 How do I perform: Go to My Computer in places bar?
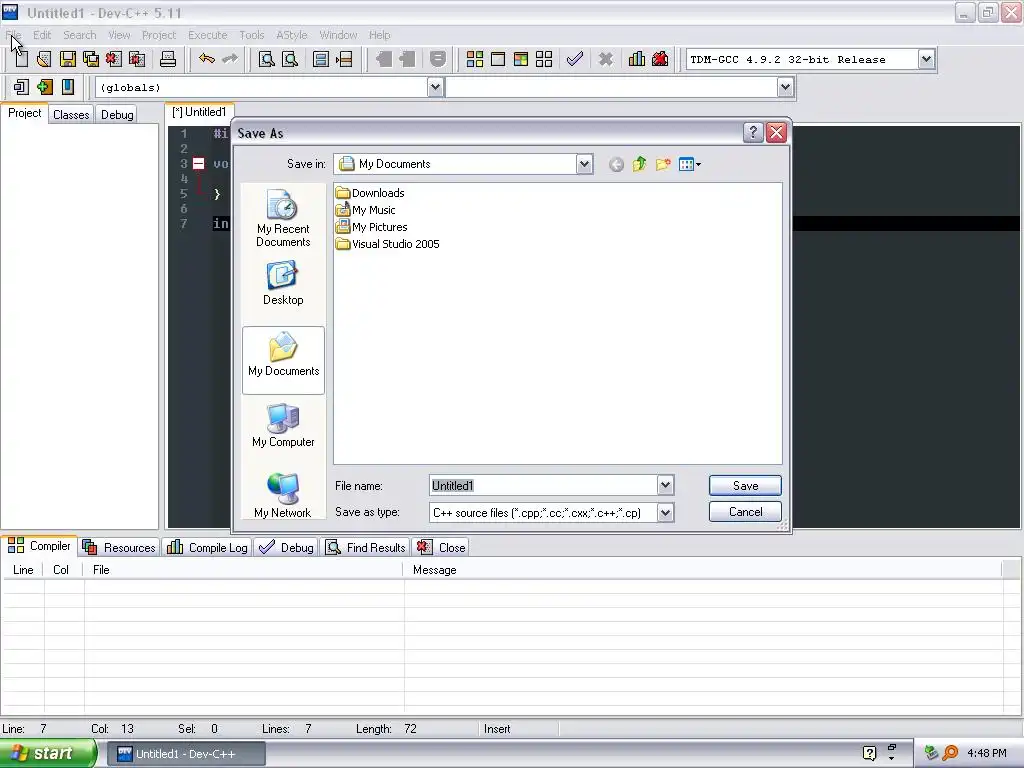point(283,426)
